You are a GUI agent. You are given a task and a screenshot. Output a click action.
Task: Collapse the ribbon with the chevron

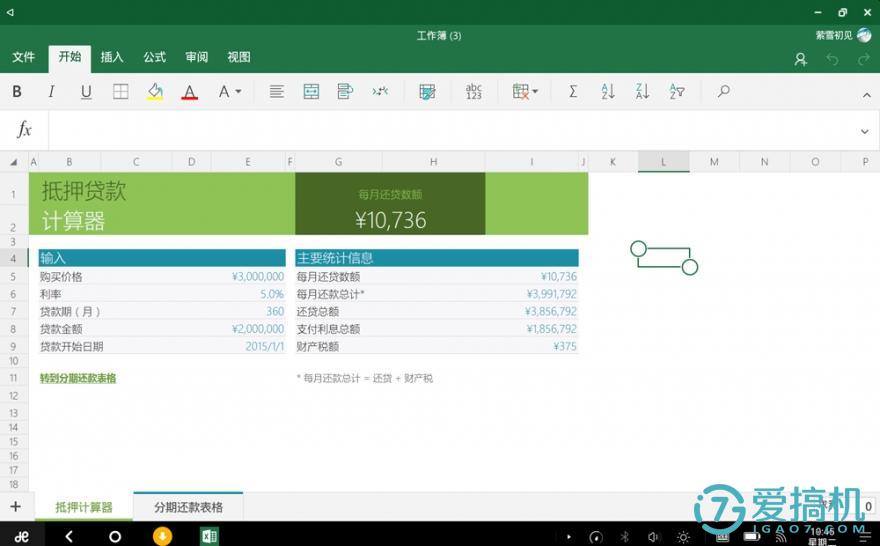click(x=867, y=95)
